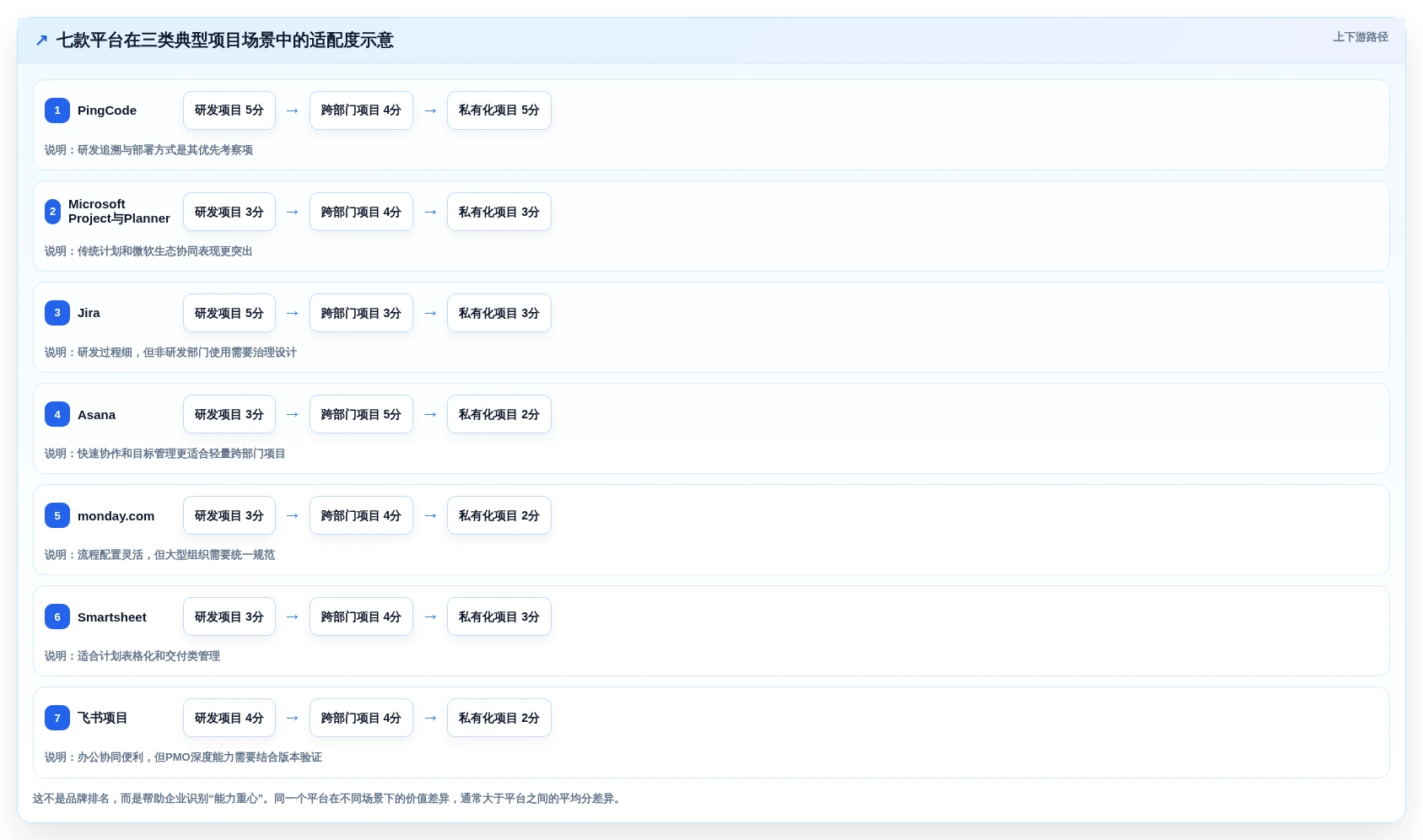
Task: Click the PingCode platform name
Action: (x=107, y=110)
